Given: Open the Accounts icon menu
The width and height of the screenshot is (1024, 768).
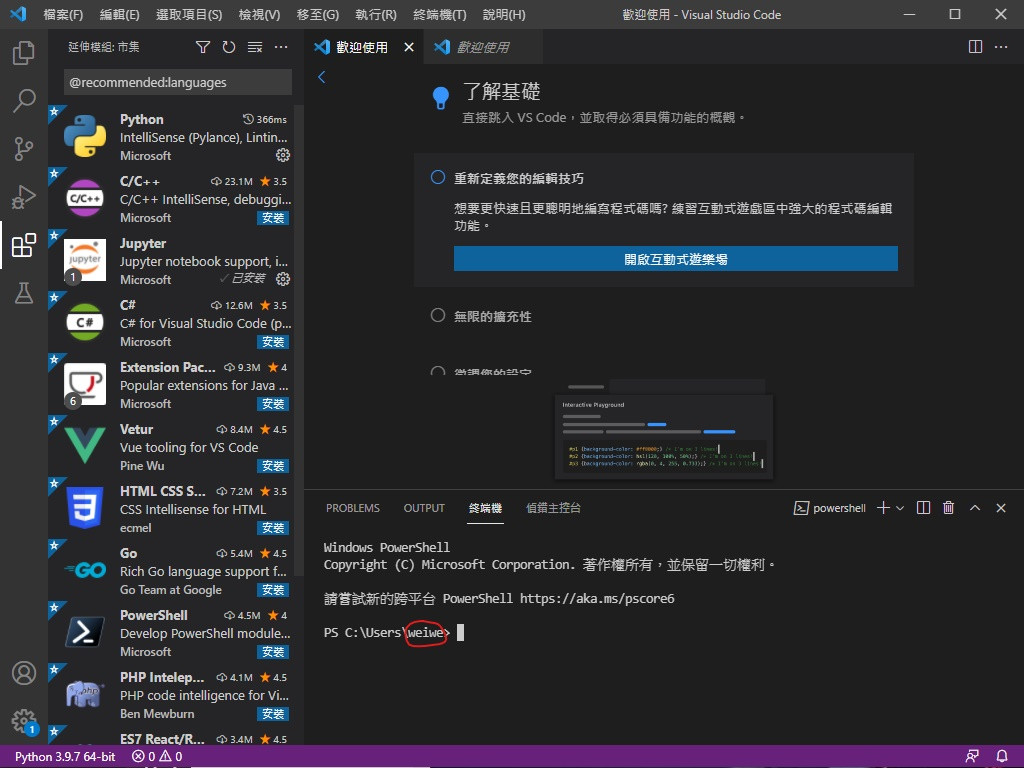Looking at the screenshot, I should [x=24, y=673].
